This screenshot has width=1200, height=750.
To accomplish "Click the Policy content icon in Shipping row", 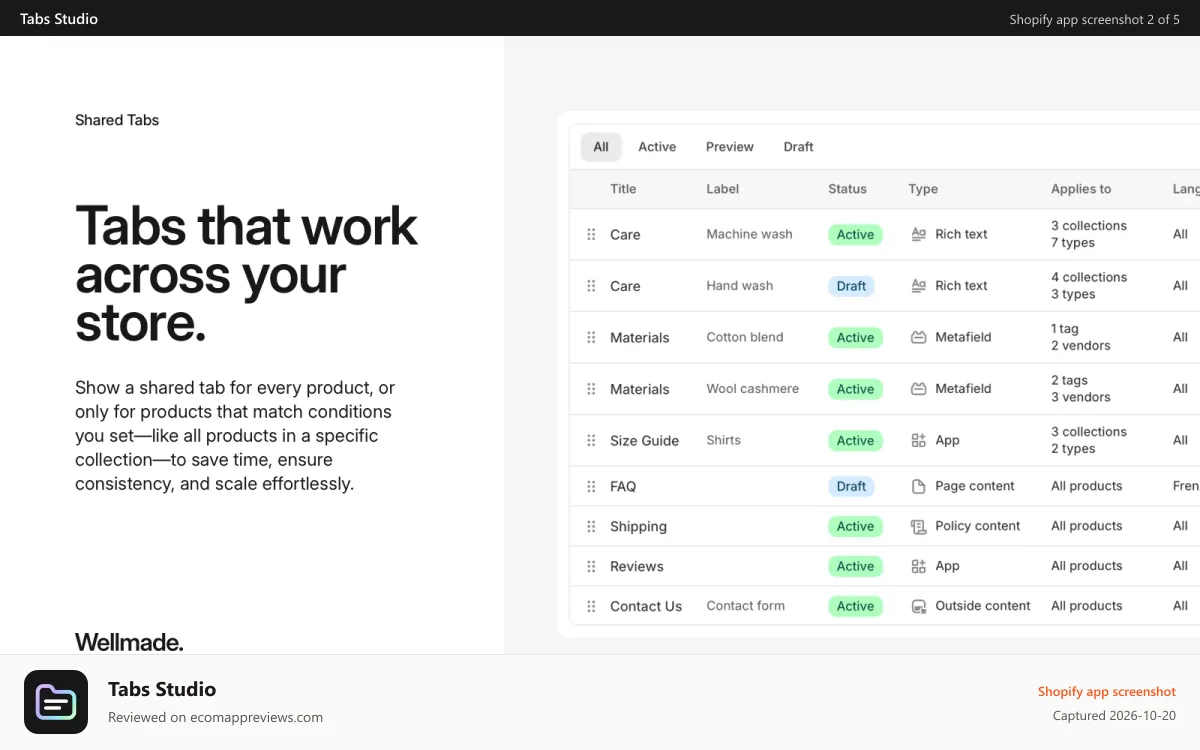I will pyautogui.click(x=919, y=526).
